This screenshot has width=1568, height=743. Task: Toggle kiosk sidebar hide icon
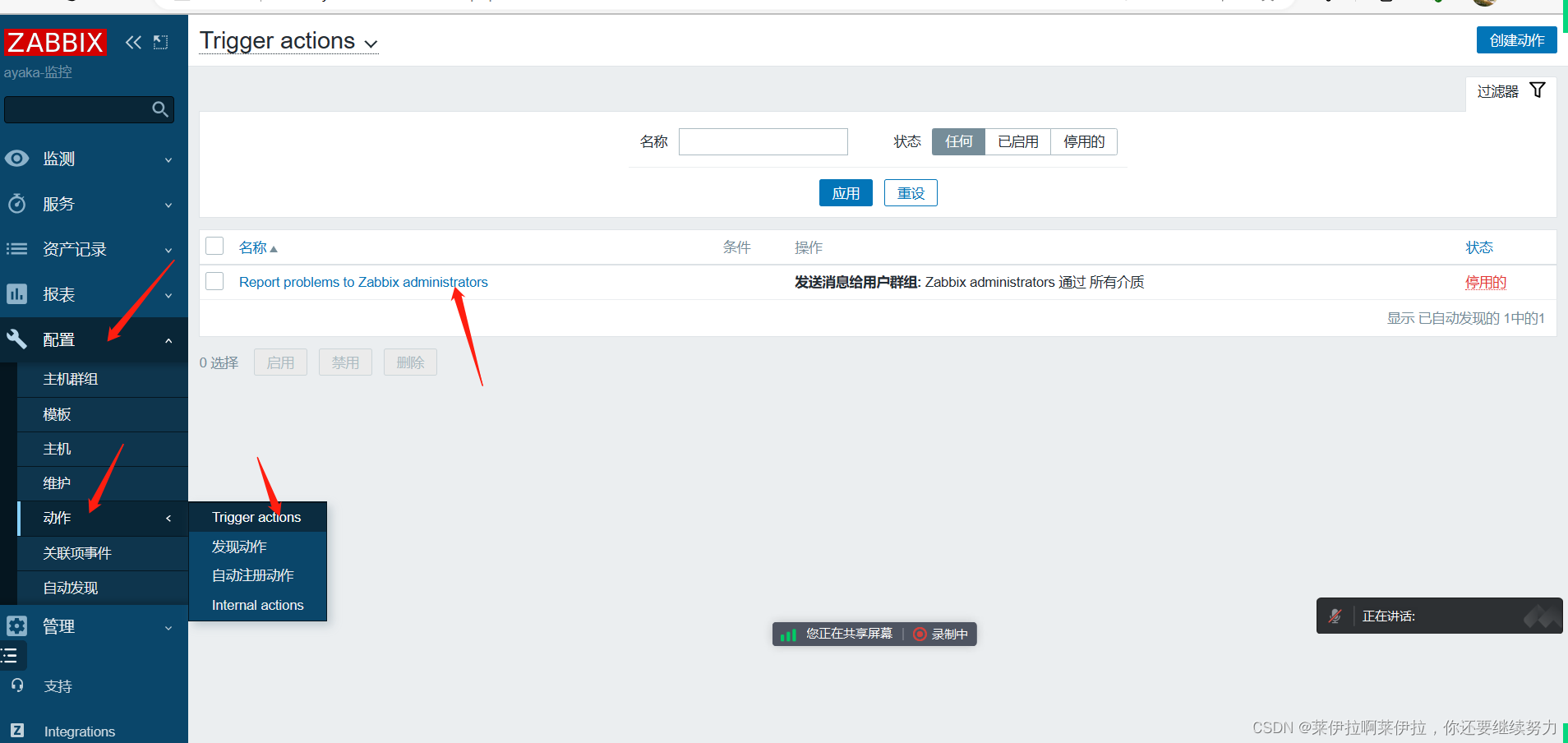(161, 42)
